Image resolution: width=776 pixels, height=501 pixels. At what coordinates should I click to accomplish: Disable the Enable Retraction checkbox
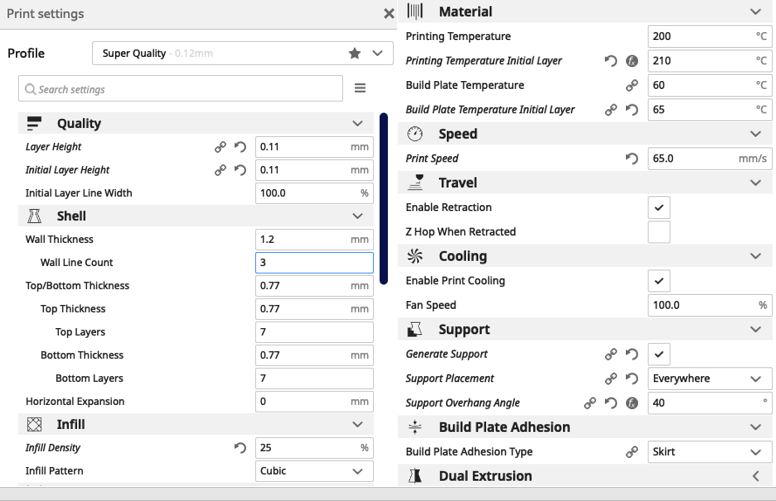(x=659, y=208)
